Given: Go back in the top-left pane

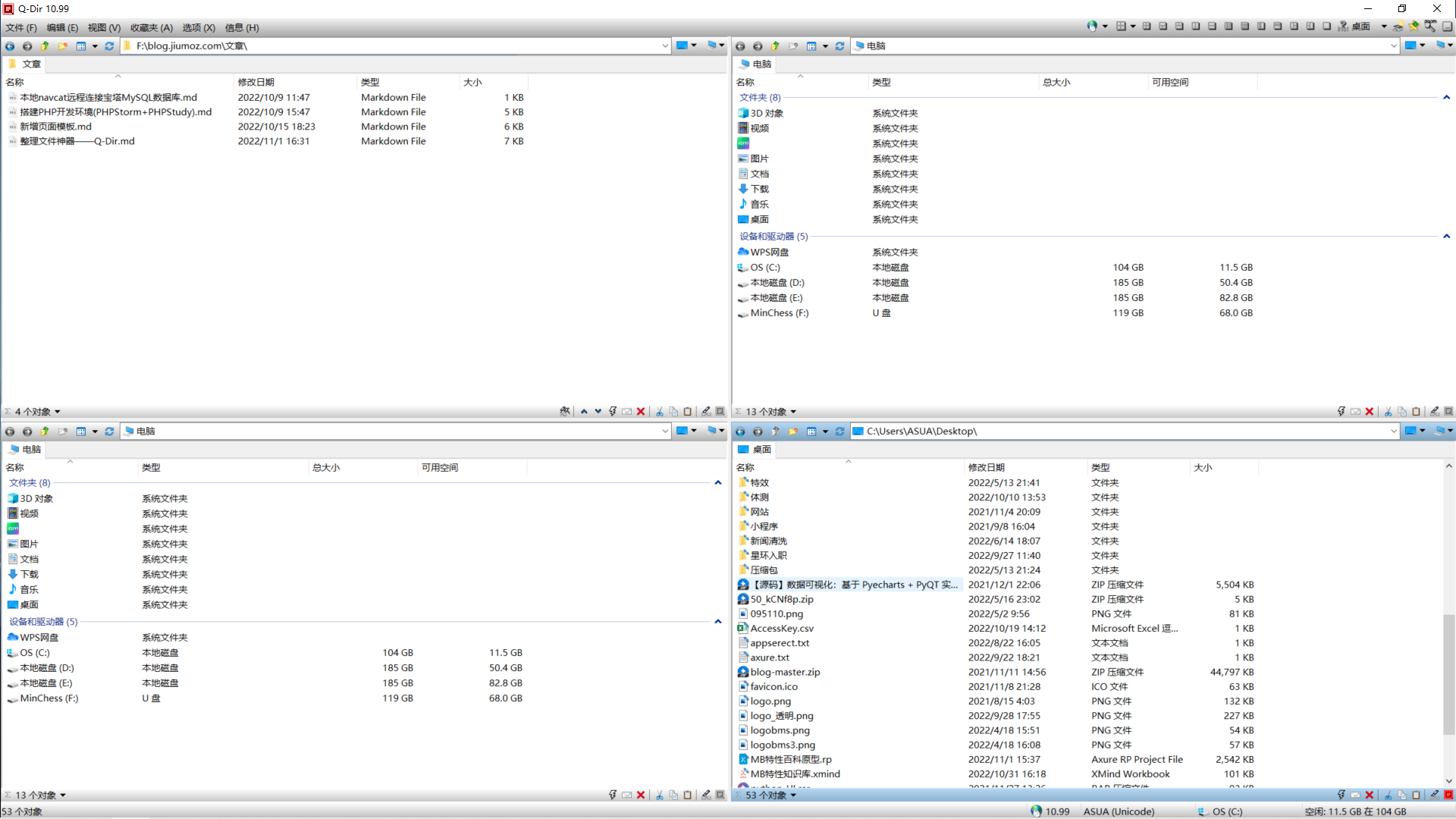Looking at the screenshot, I should [x=10, y=46].
